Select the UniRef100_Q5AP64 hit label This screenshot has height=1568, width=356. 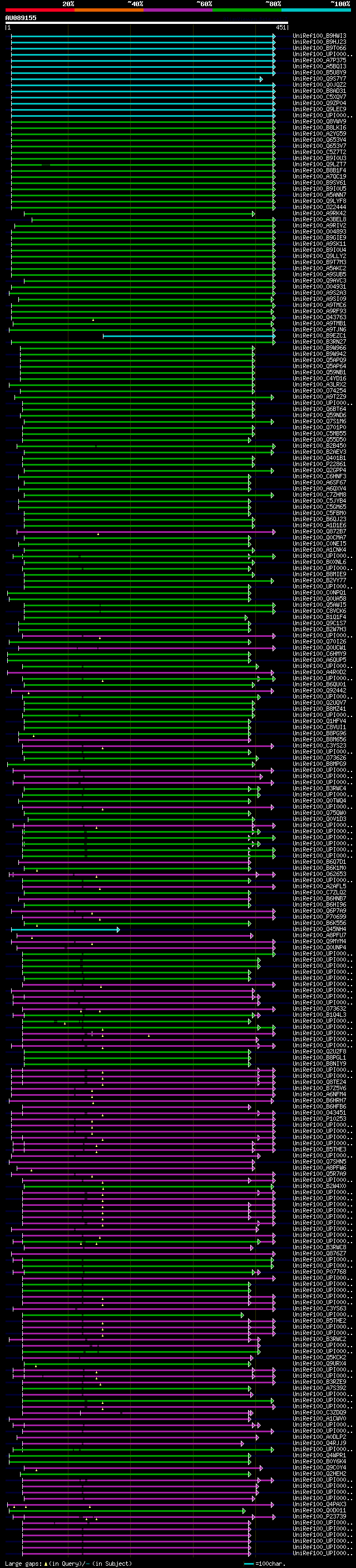pos(319,367)
